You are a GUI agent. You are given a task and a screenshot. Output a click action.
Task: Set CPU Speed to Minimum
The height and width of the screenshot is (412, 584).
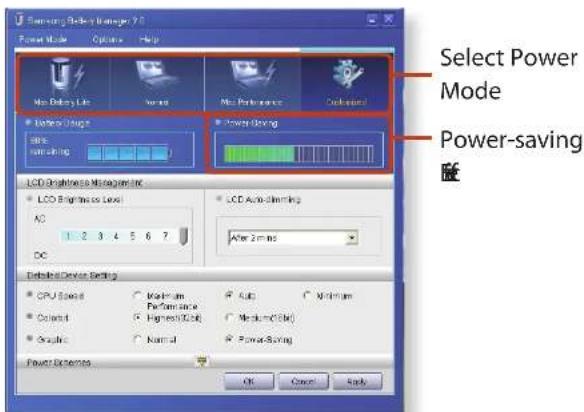[307, 296]
